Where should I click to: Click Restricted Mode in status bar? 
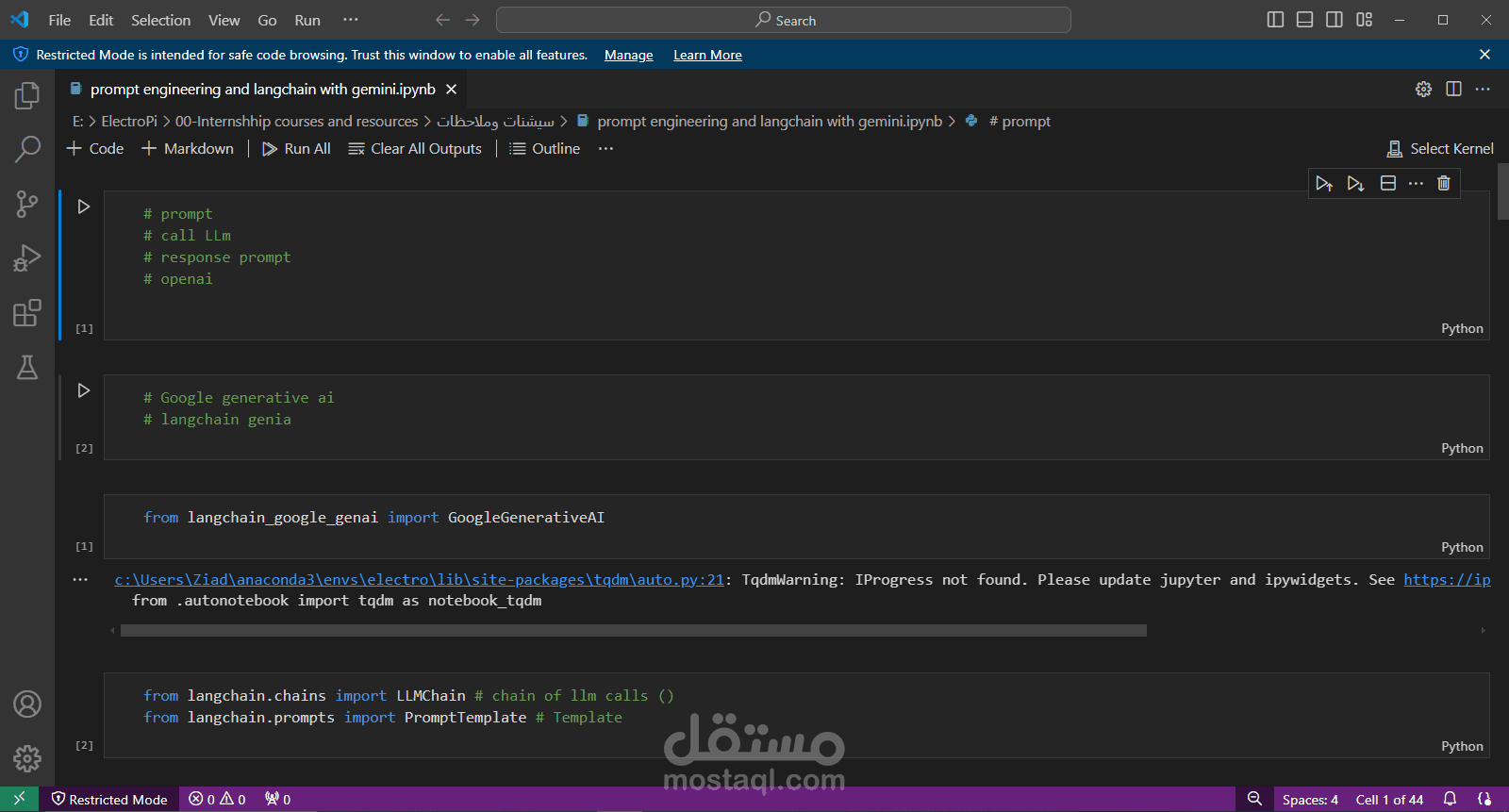point(109,799)
